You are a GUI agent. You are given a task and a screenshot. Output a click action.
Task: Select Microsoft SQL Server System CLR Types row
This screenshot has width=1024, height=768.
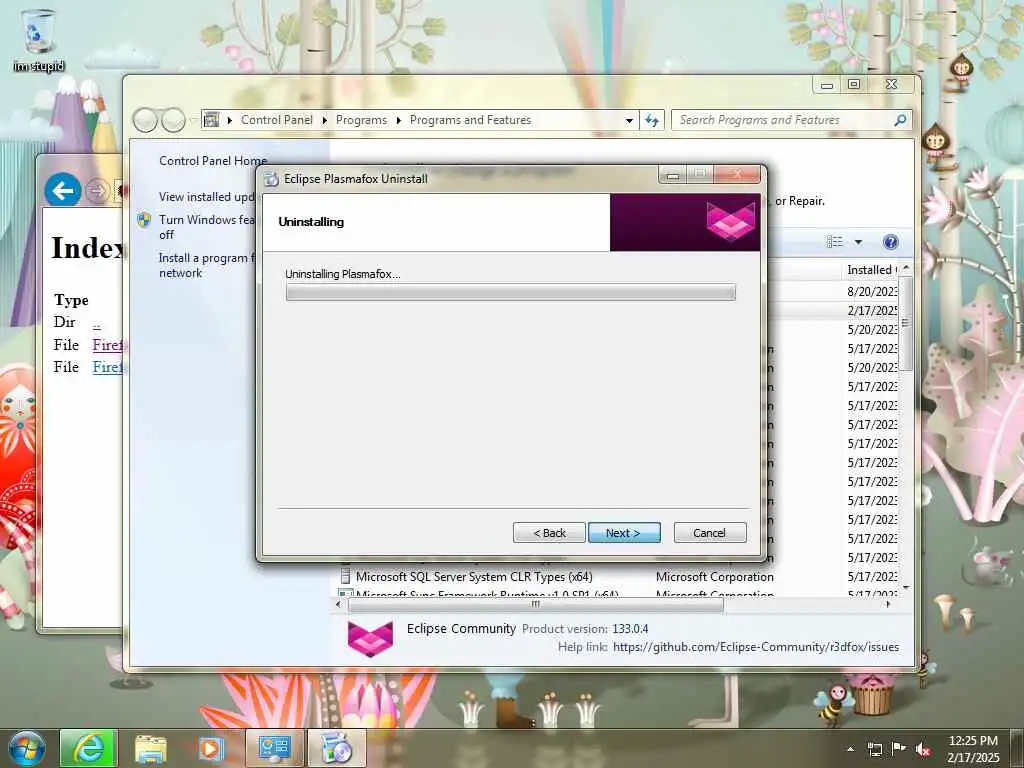[617, 577]
